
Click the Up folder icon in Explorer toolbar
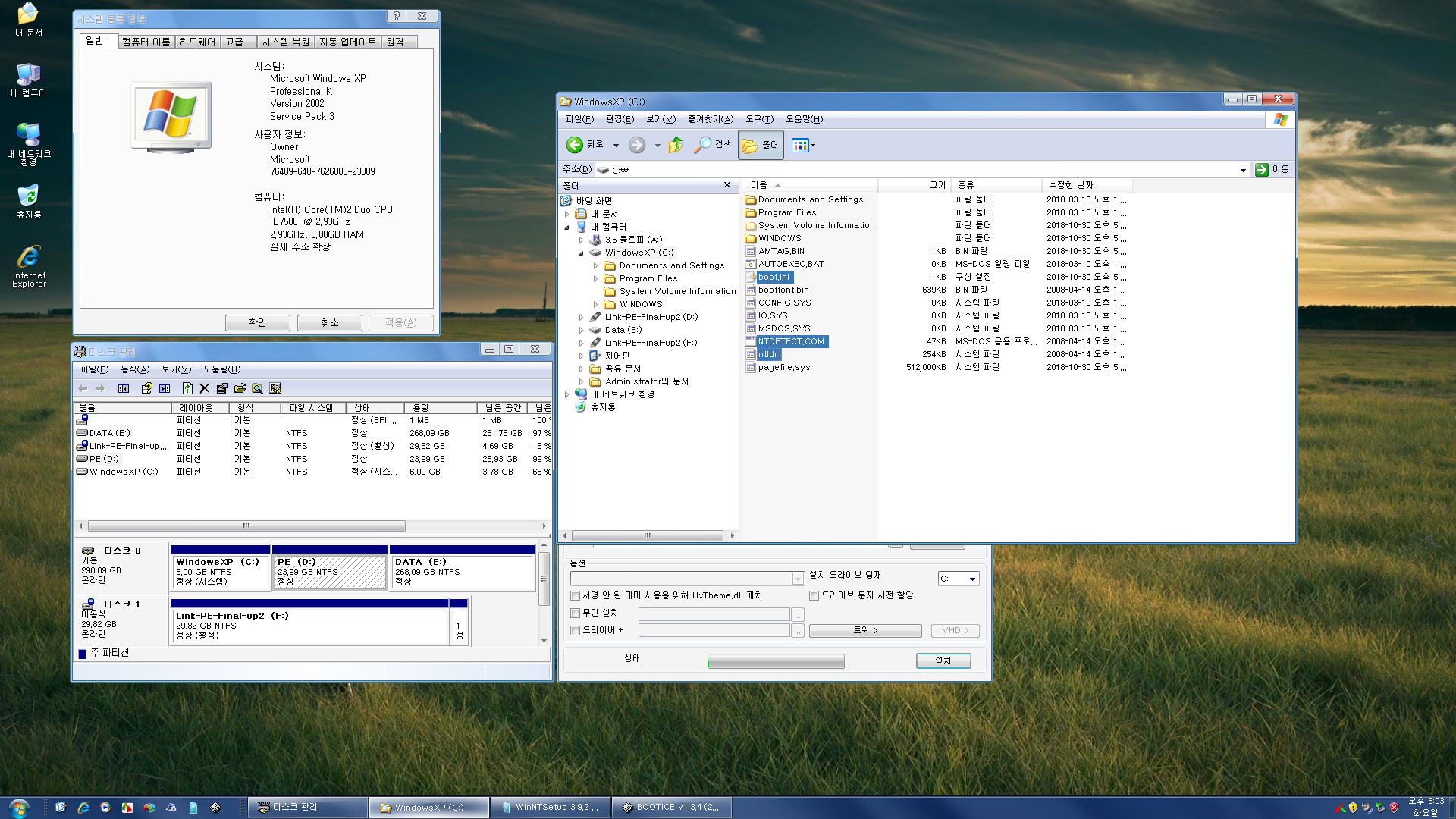point(676,144)
